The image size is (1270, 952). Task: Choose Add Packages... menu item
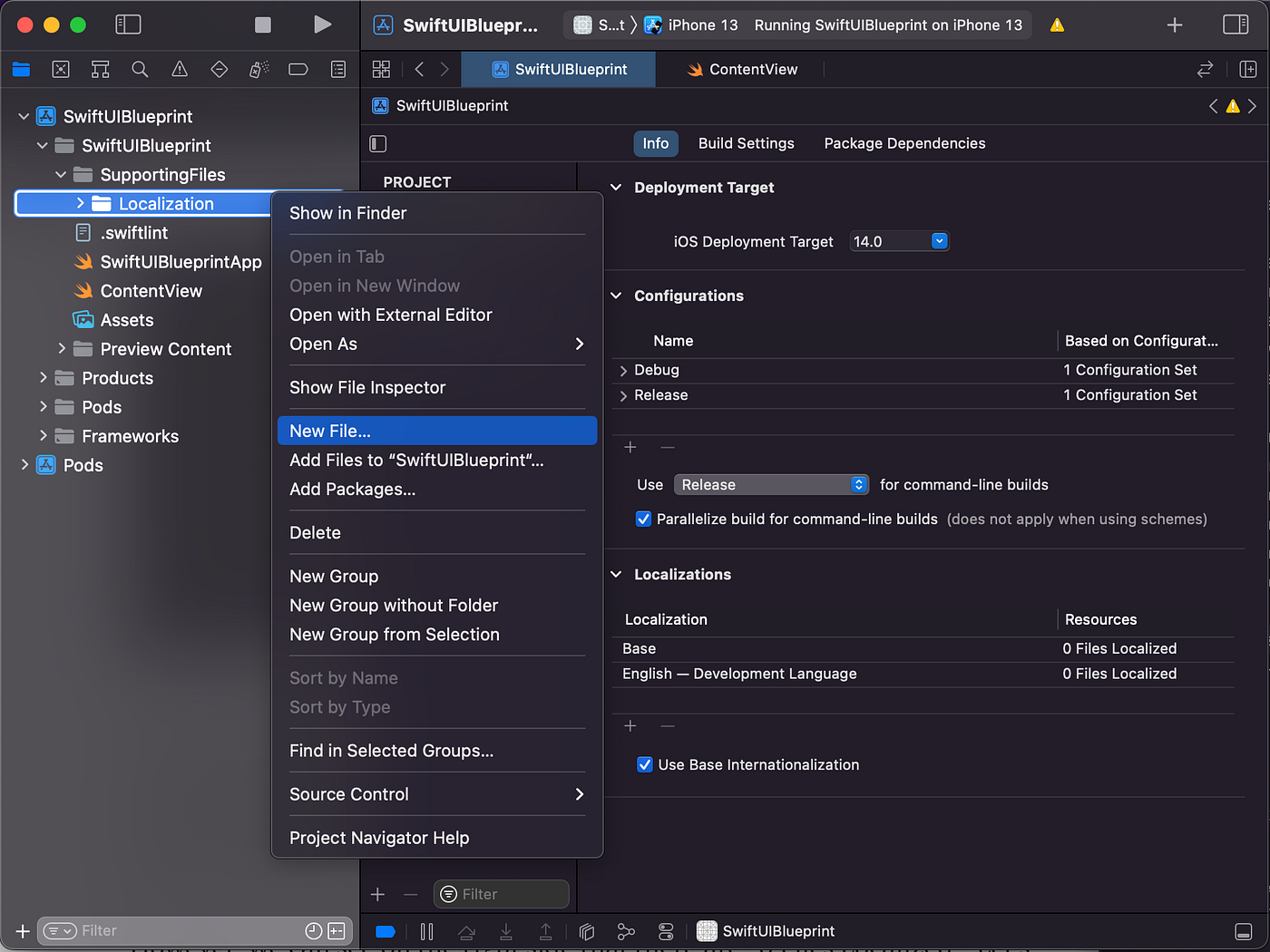coord(437,489)
